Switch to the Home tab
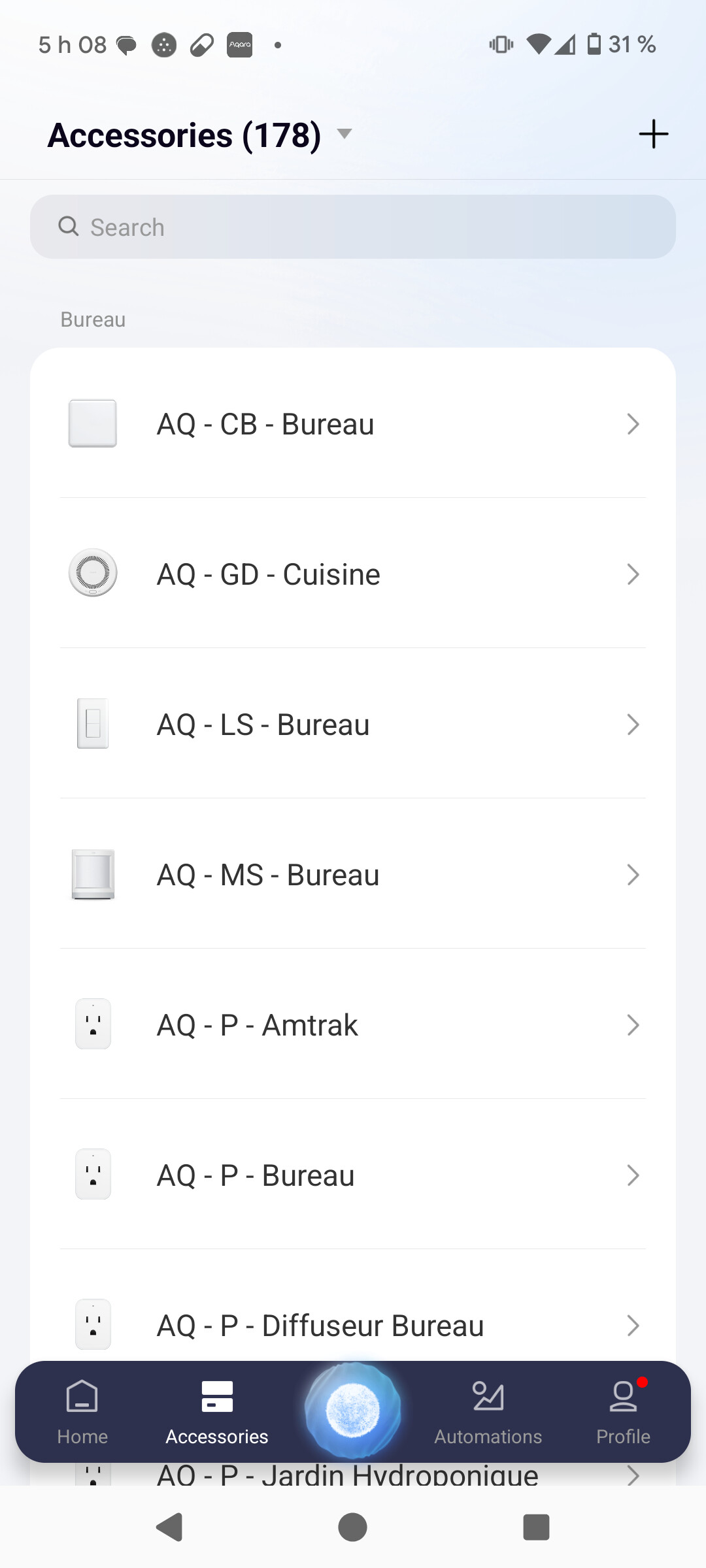Screen dimensions: 706x1568 click(x=82, y=1411)
